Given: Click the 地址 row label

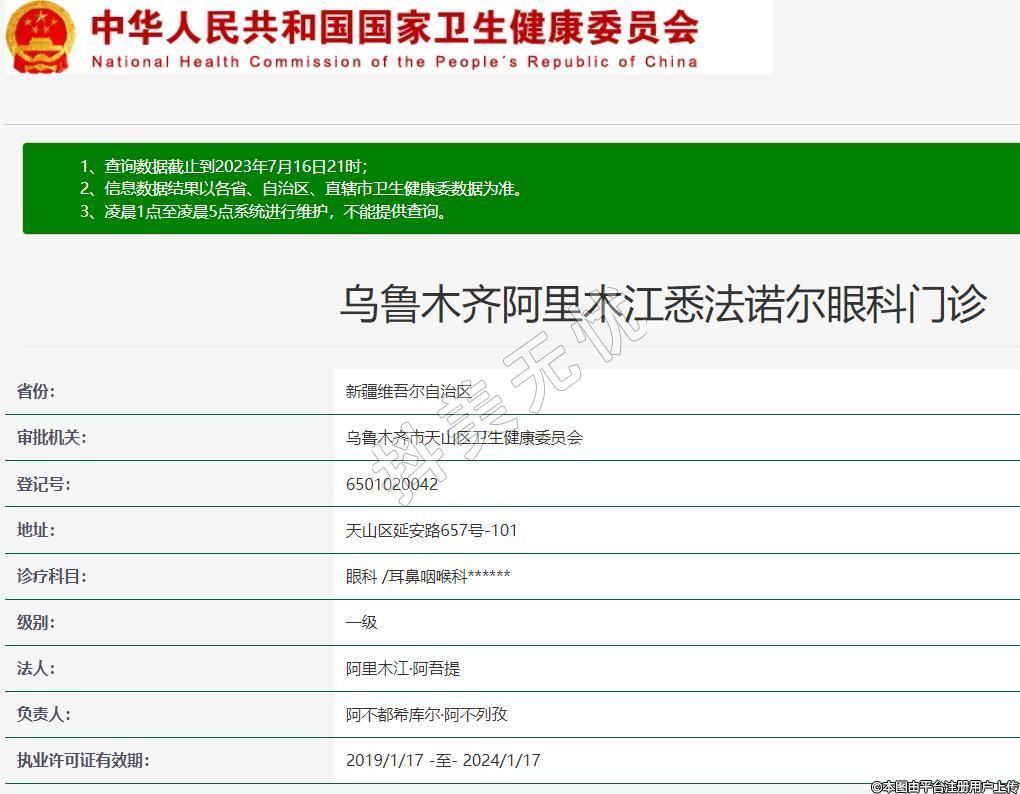Looking at the screenshot, I should (x=36, y=530).
